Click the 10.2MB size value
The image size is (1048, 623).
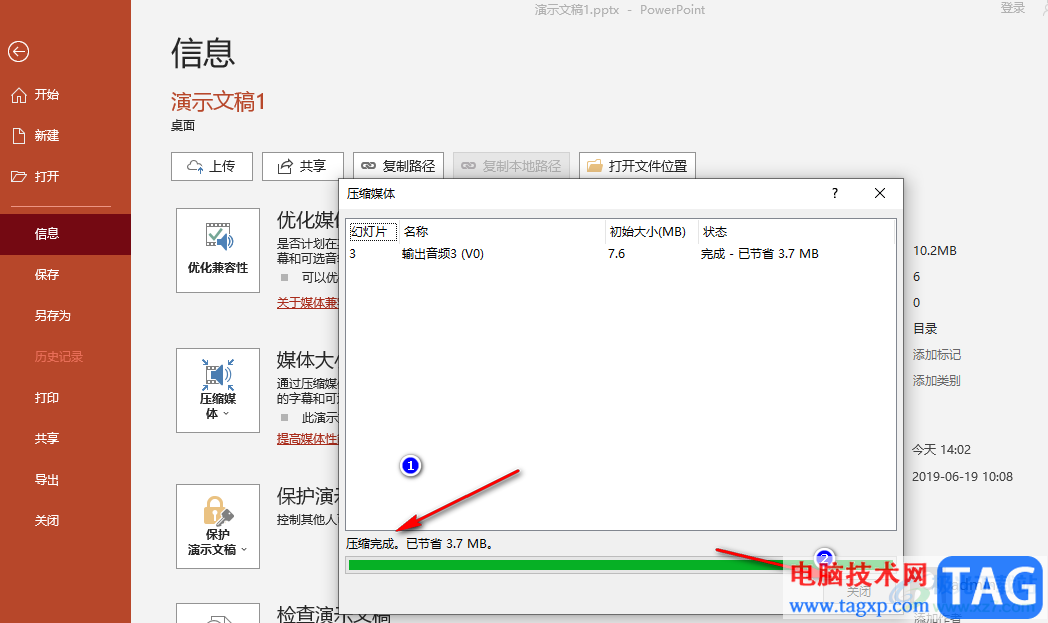[x=934, y=251]
